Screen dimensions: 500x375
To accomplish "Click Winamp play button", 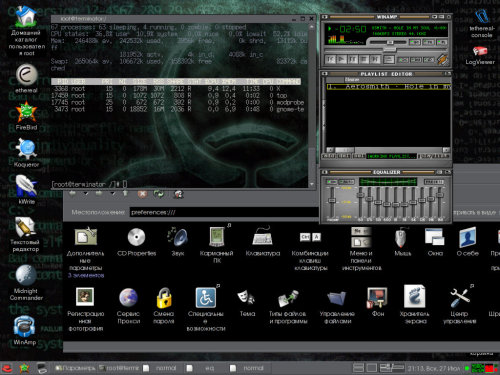I will point(341,59).
